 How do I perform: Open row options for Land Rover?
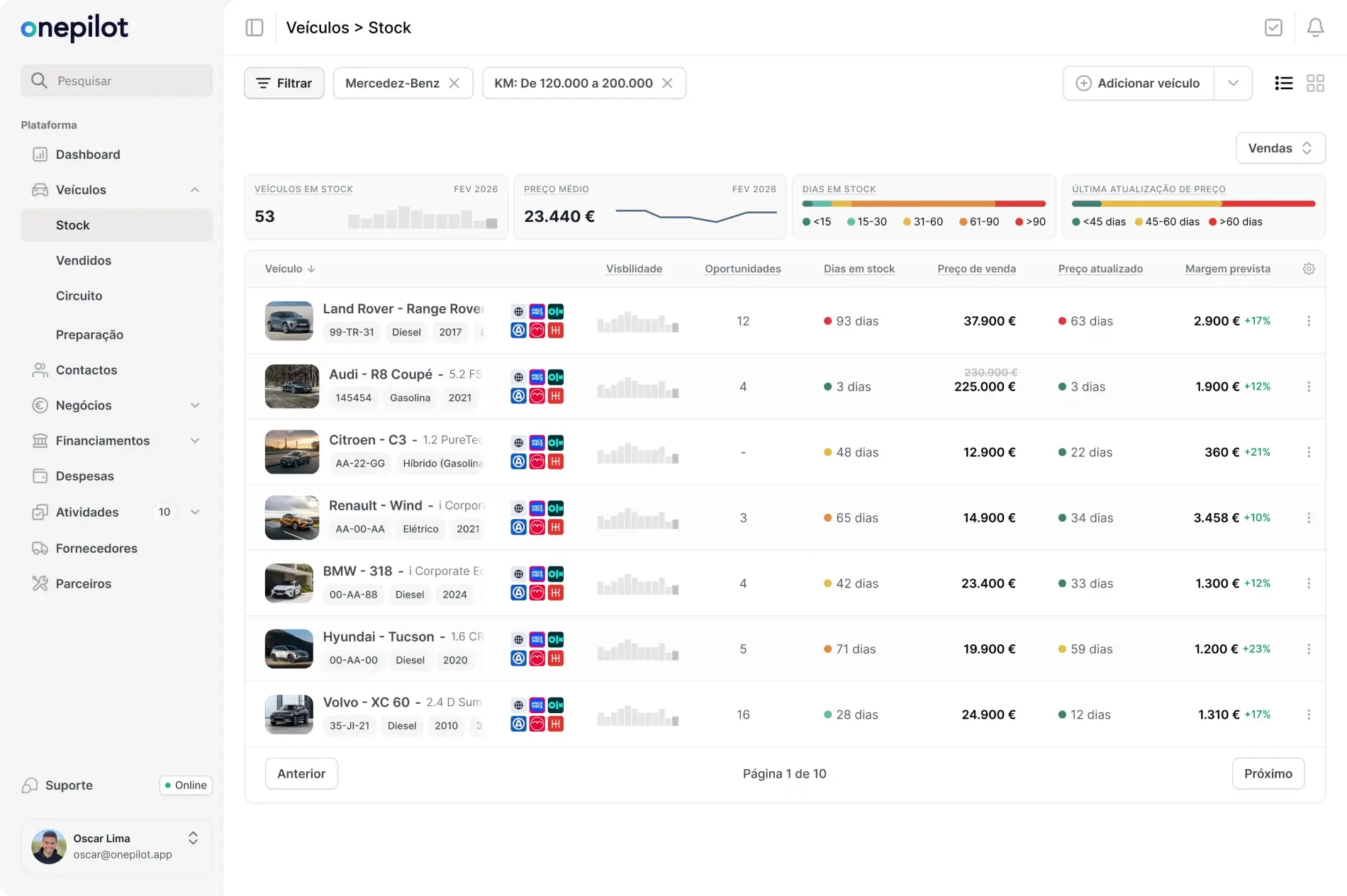click(1309, 321)
